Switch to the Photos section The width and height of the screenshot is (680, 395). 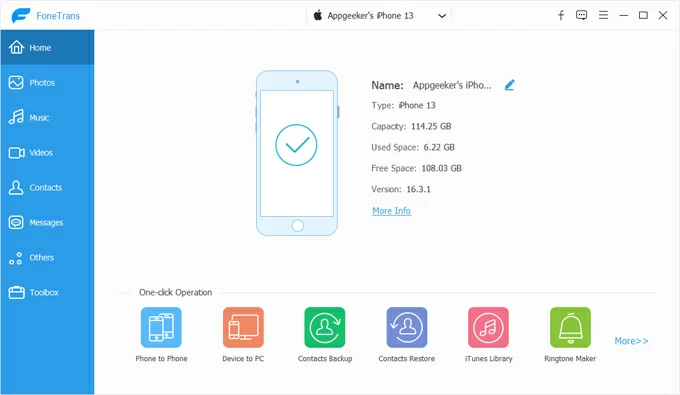[x=47, y=82]
